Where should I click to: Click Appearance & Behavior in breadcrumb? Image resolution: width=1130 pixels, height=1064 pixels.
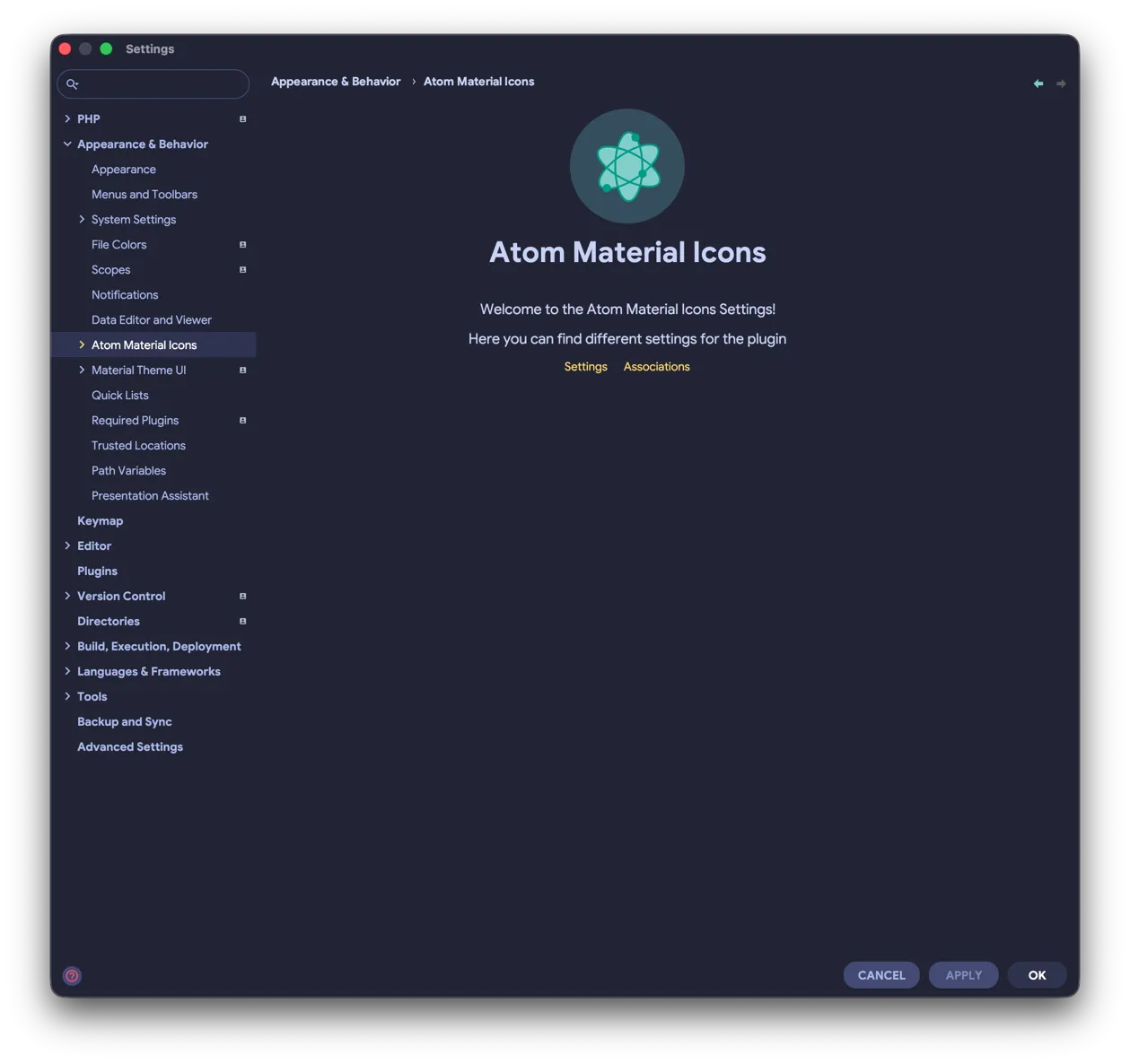(x=336, y=82)
